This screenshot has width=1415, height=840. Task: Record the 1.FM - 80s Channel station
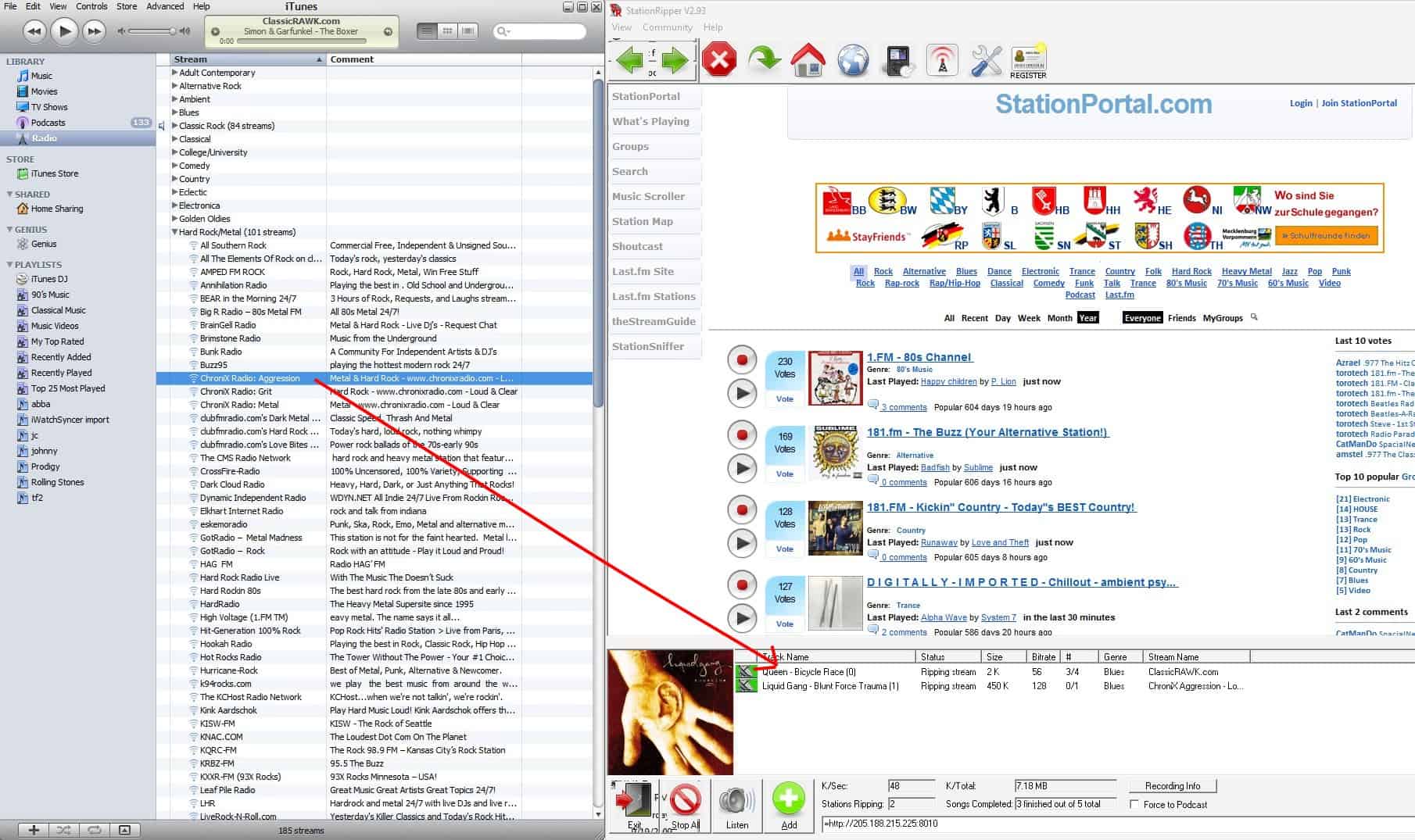[742, 360]
